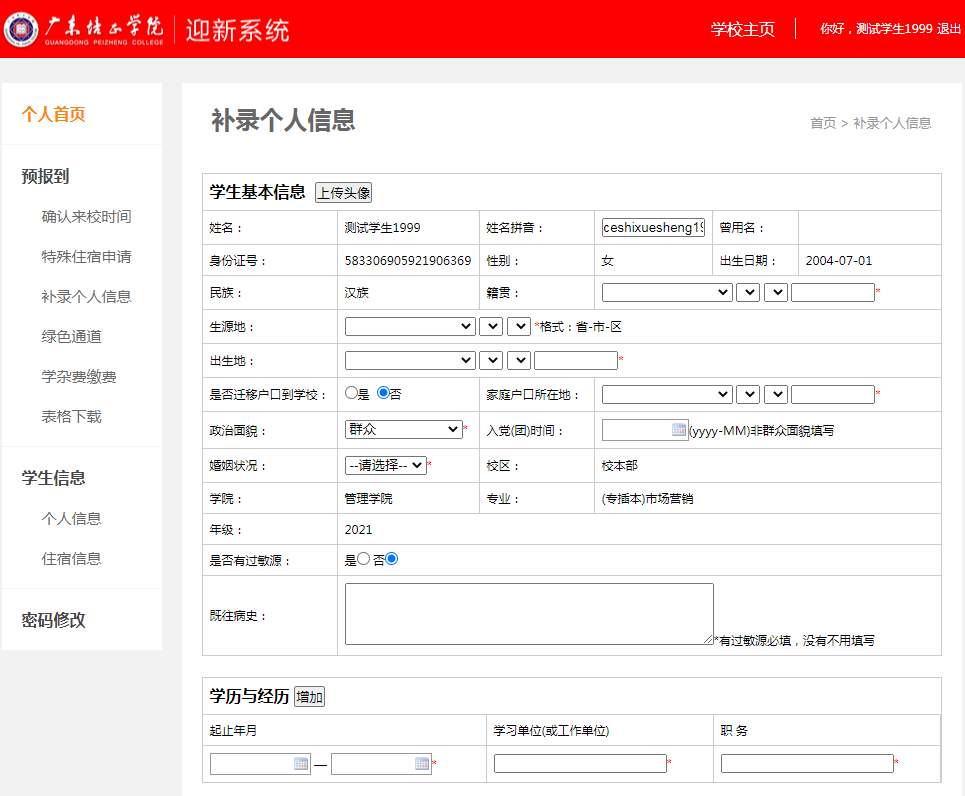Open calendar icon for party join date
This screenshot has width=965, height=796.
tap(679, 430)
